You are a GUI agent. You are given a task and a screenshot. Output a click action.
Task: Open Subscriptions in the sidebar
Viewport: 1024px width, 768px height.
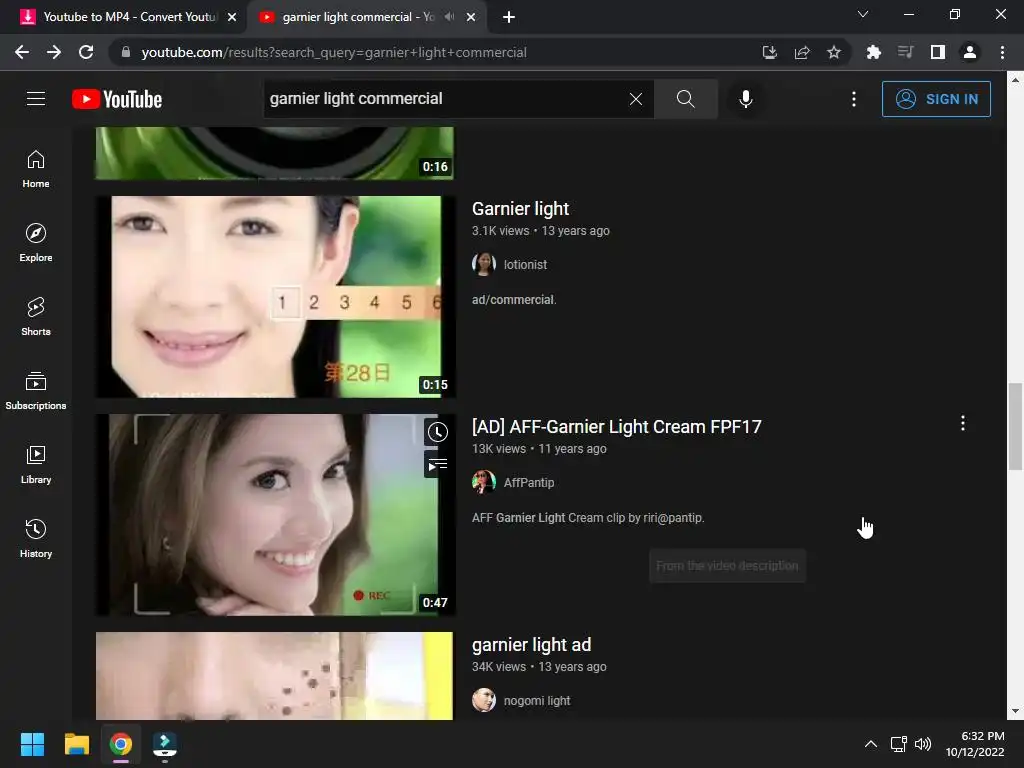[x=36, y=391]
